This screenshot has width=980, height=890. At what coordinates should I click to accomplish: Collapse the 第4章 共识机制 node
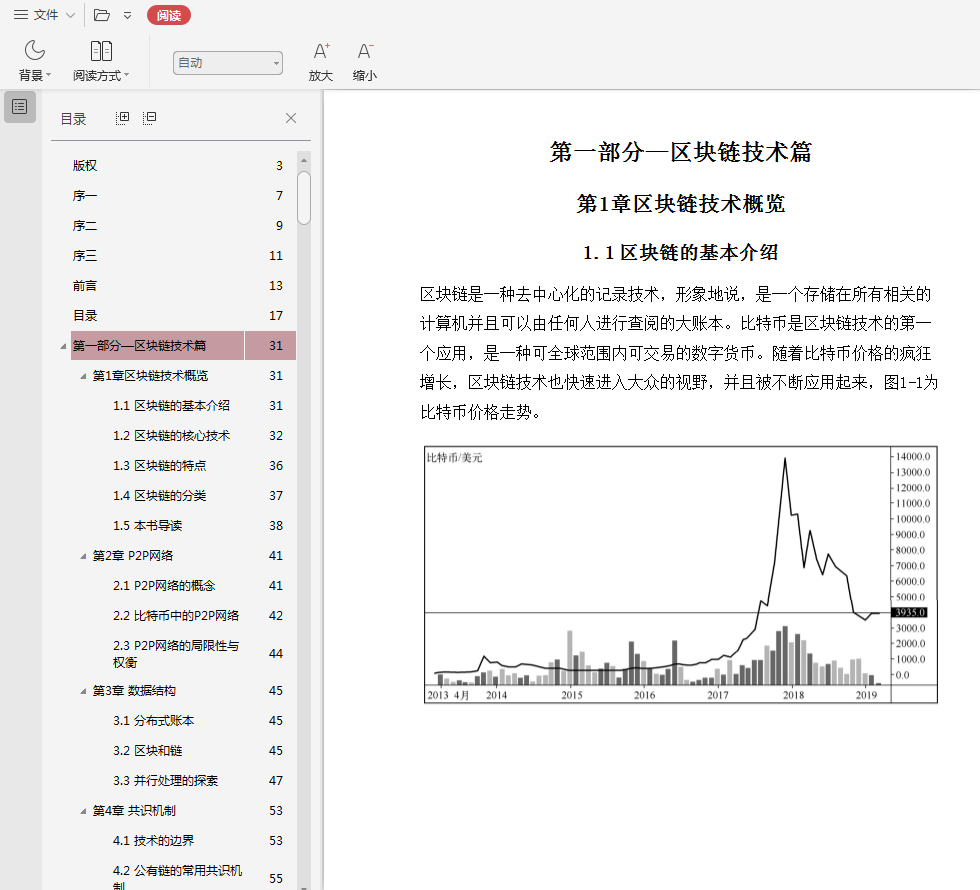[84, 811]
